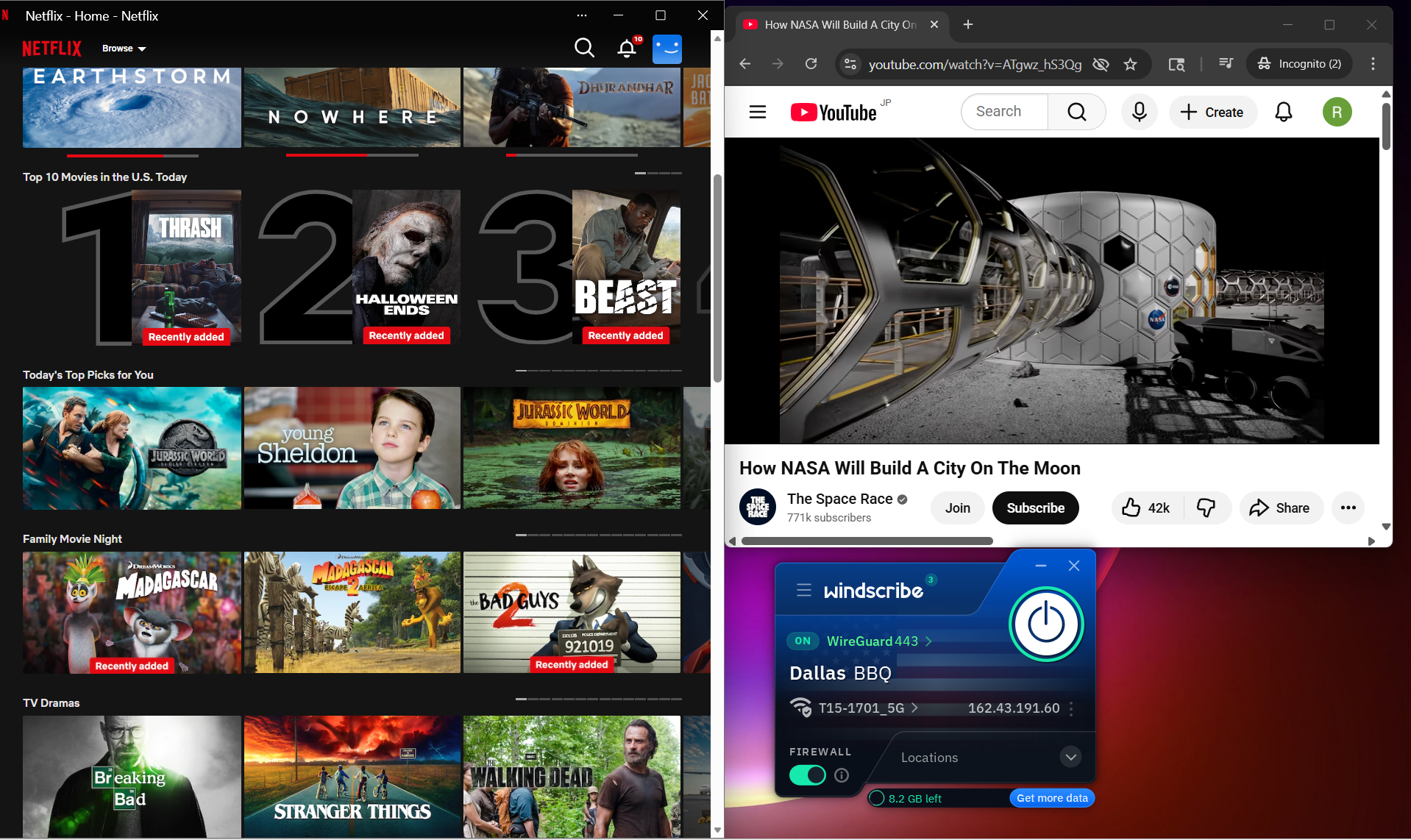Click Get more data in Windscribe
Viewport: 1411px width, 840px height.
click(1052, 798)
